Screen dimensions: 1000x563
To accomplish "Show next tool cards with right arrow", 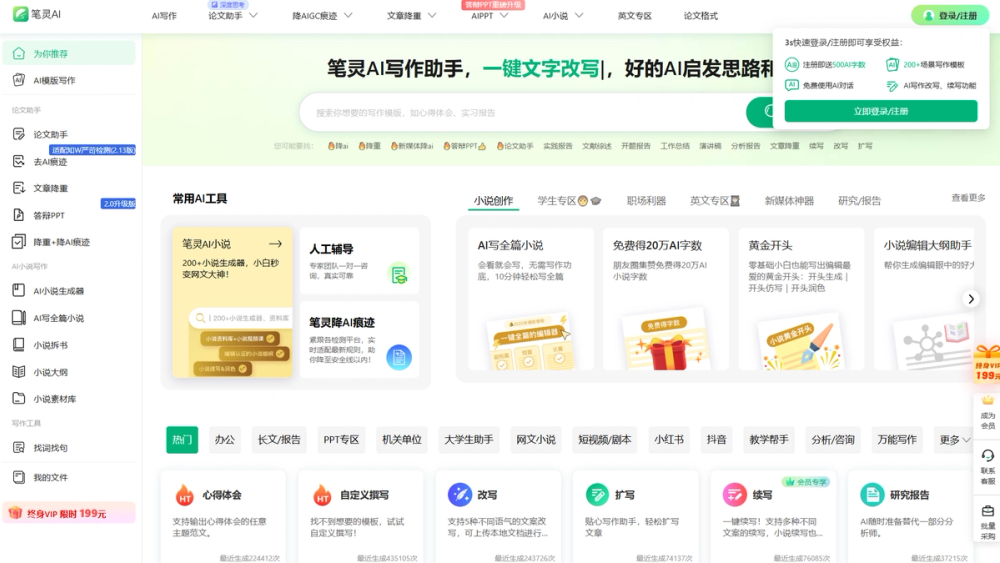I will [971, 299].
